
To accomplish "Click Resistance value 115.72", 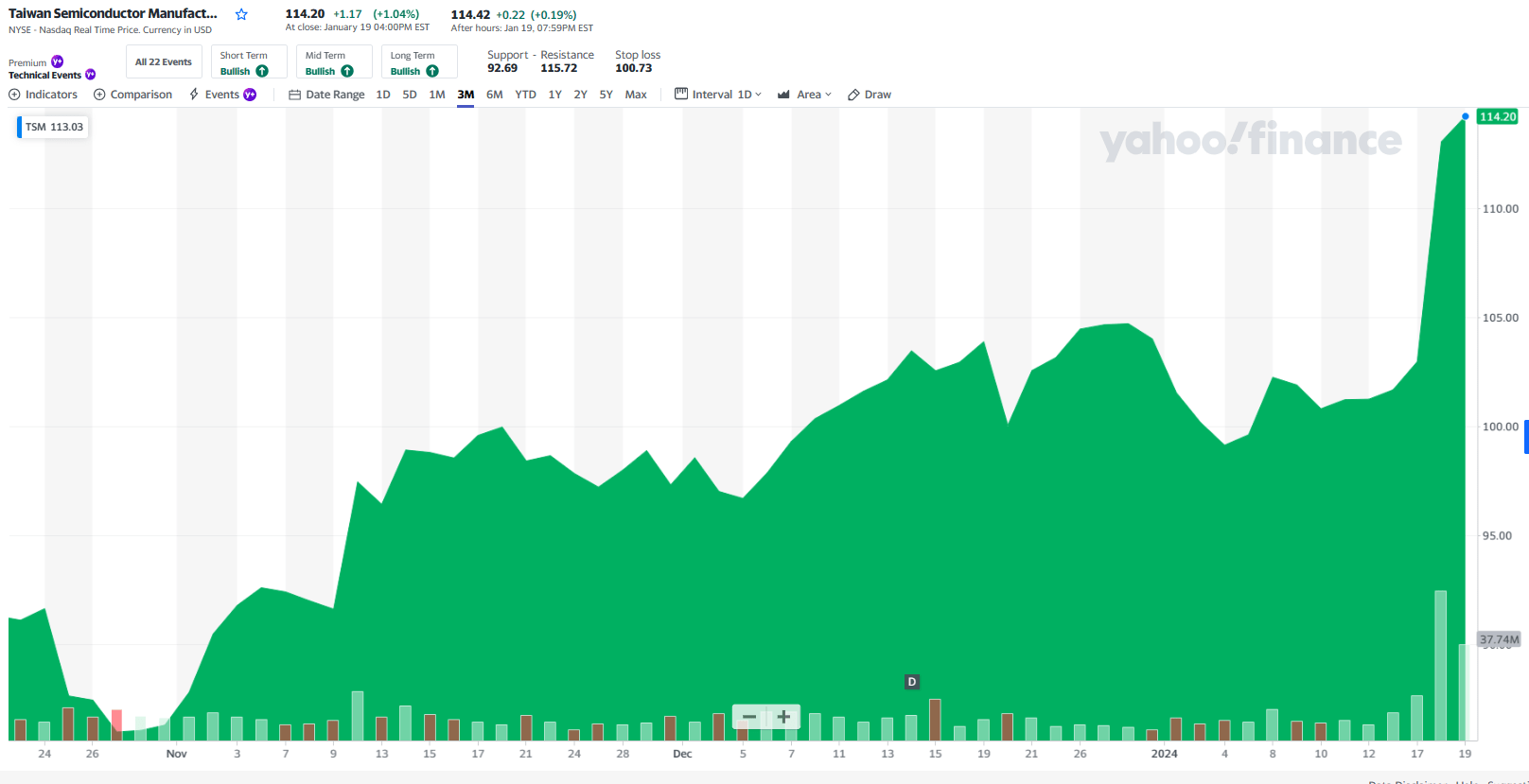I will point(559,68).
